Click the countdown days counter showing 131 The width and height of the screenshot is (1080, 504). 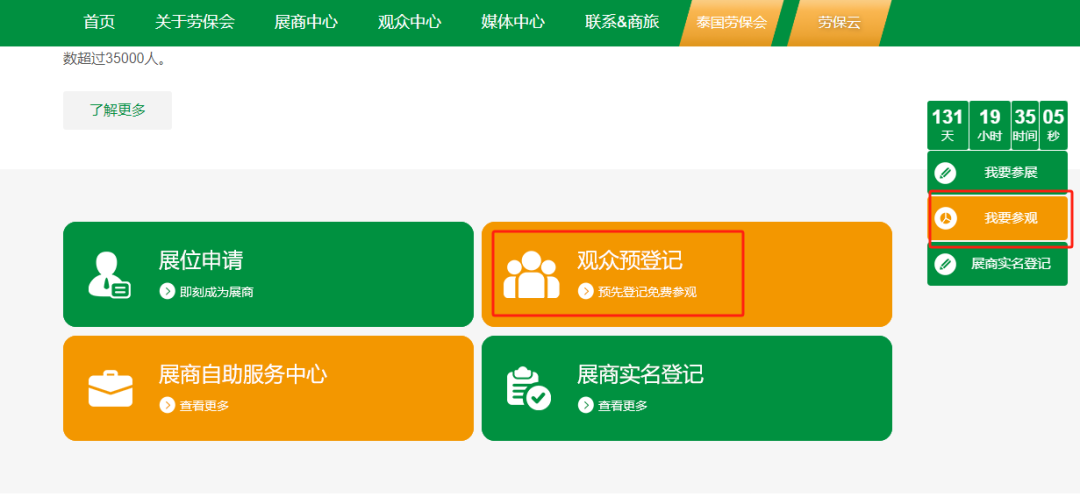coord(947,125)
